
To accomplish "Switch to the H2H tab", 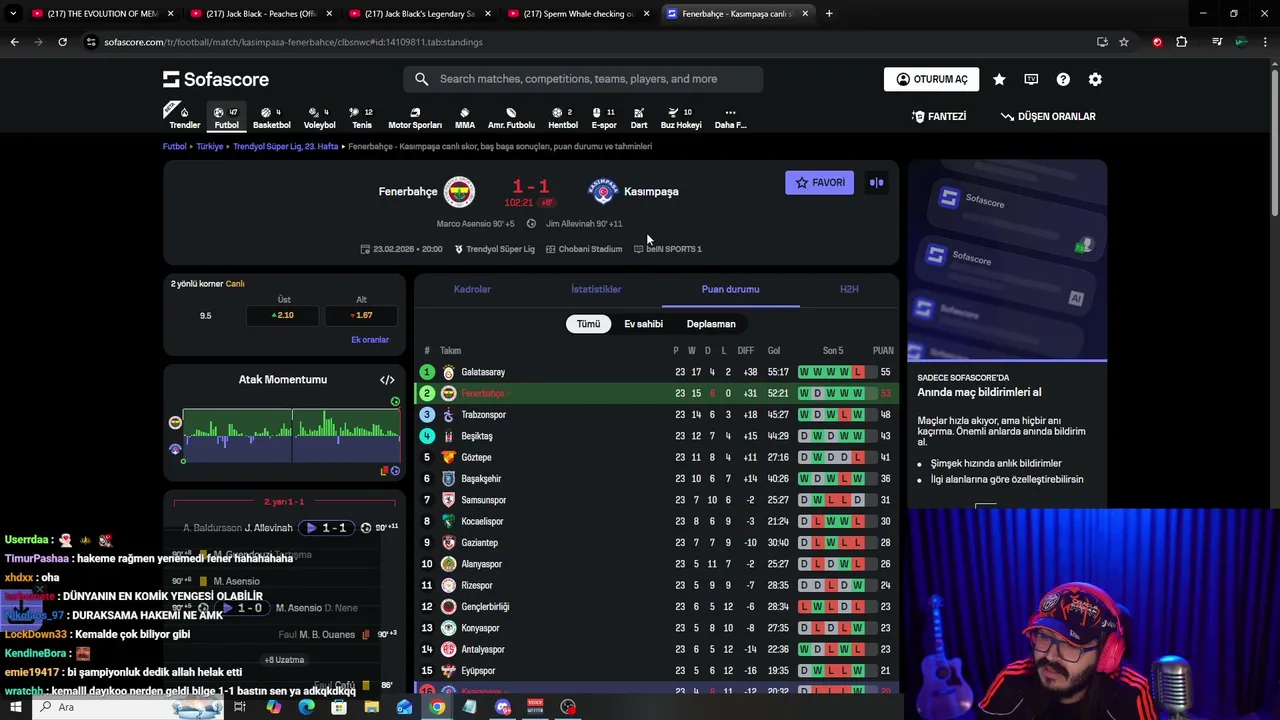I will pos(849,289).
